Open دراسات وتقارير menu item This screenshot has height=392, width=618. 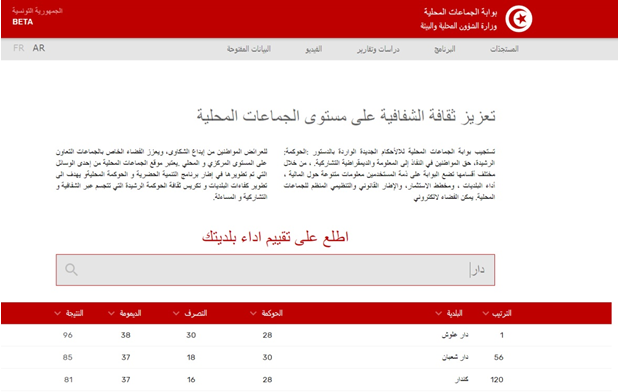pyautogui.click(x=378, y=49)
